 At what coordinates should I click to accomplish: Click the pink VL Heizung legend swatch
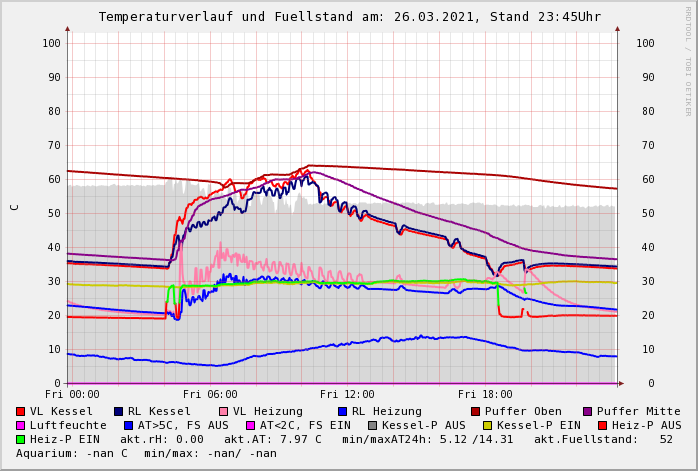(224, 411)
